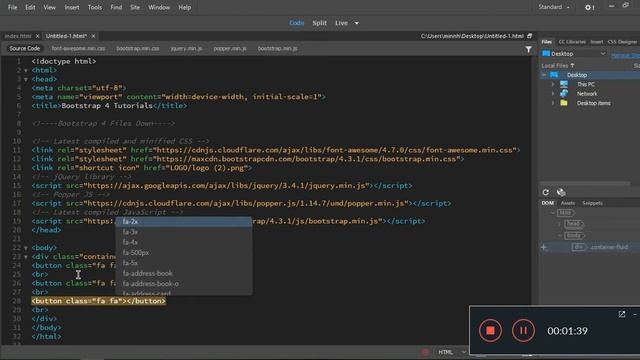Open the Help menu
The height and width of the screenshot is (360, 640).
point(184,7)
